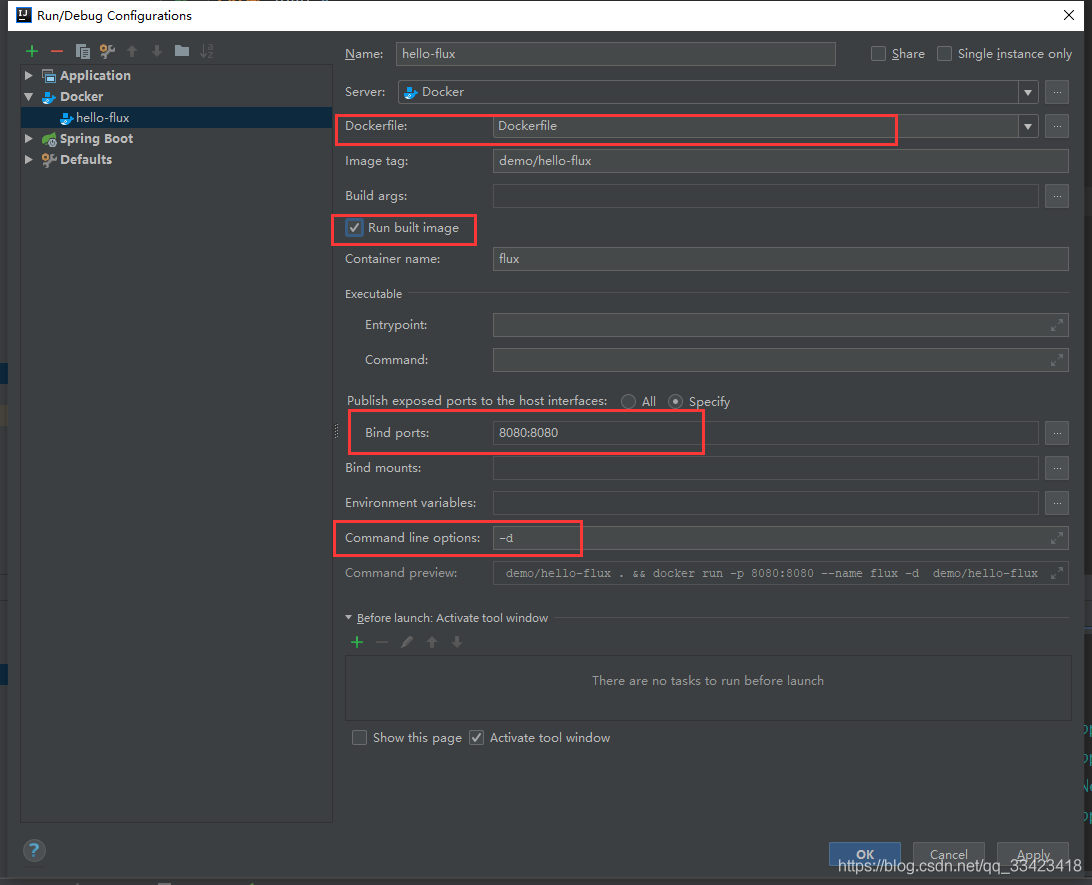Enable Single instance only
This screenshot has width=1092, height=885.
[x=944, y=54]
